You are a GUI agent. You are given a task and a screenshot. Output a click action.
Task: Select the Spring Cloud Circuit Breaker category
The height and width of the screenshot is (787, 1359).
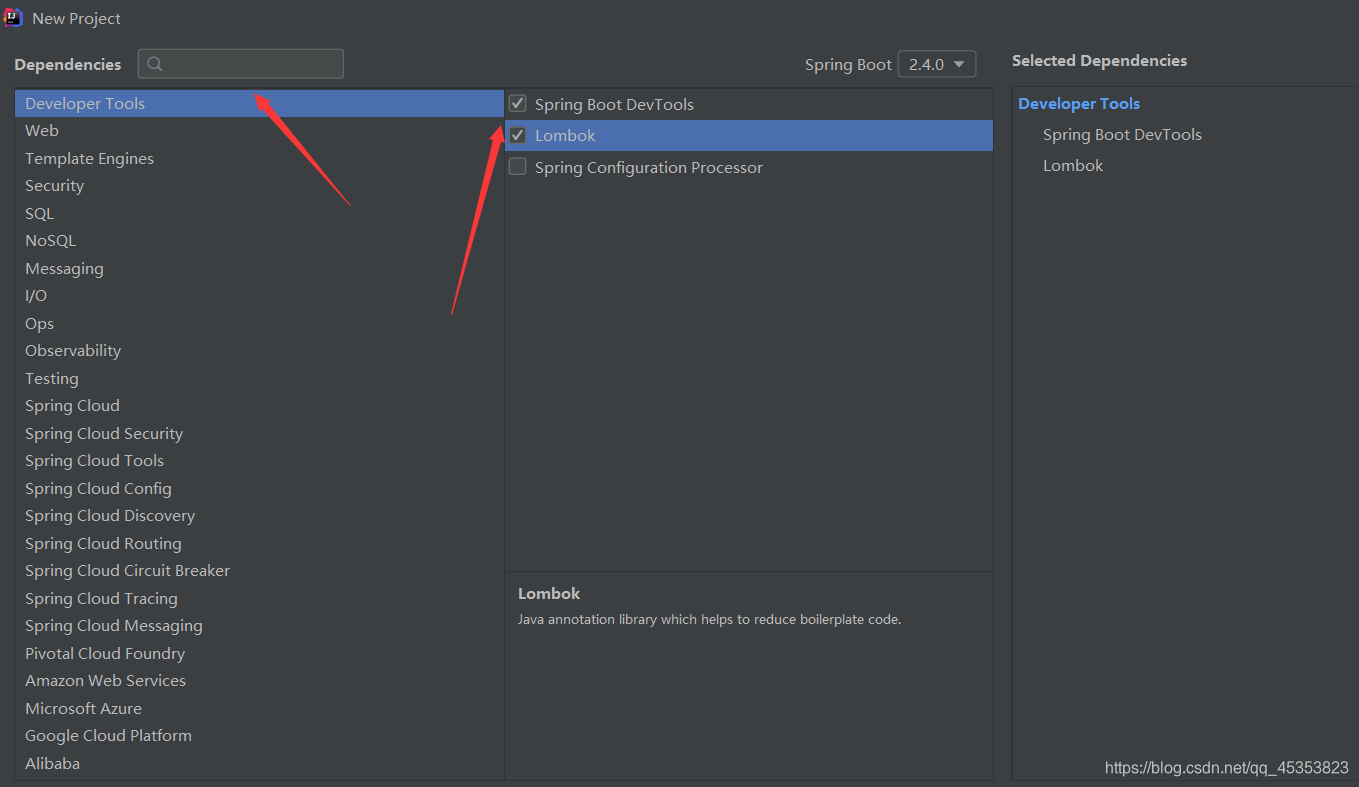coord(259,570)
